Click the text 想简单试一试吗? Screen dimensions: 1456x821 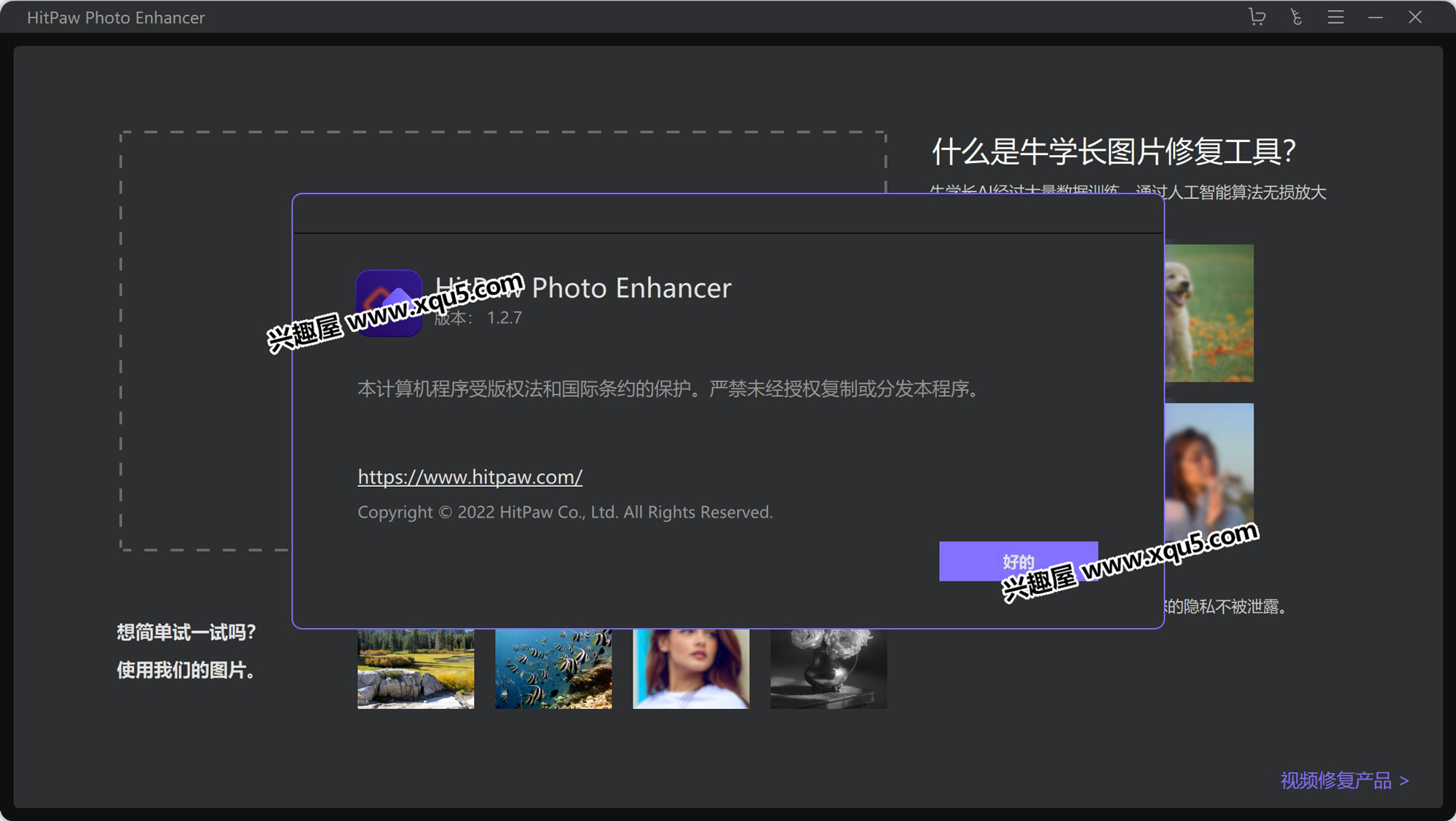[186, 632]
